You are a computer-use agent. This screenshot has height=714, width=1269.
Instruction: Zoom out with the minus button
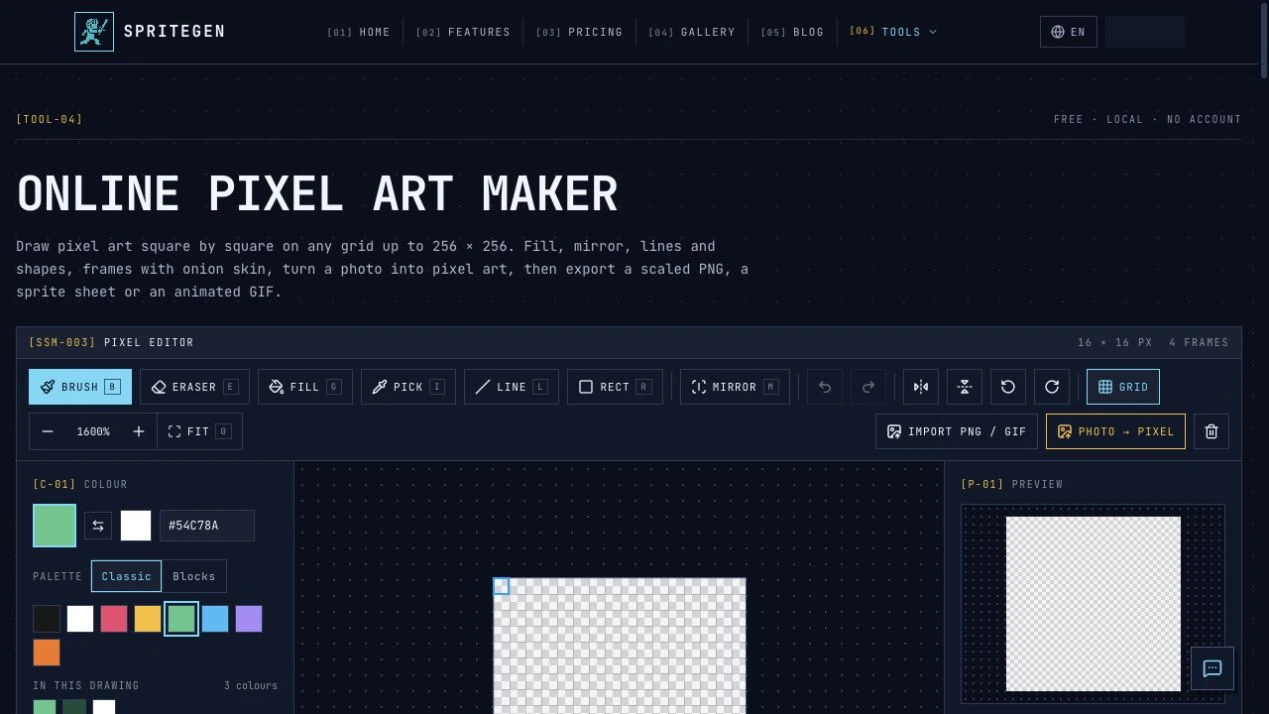coord(47,432)
